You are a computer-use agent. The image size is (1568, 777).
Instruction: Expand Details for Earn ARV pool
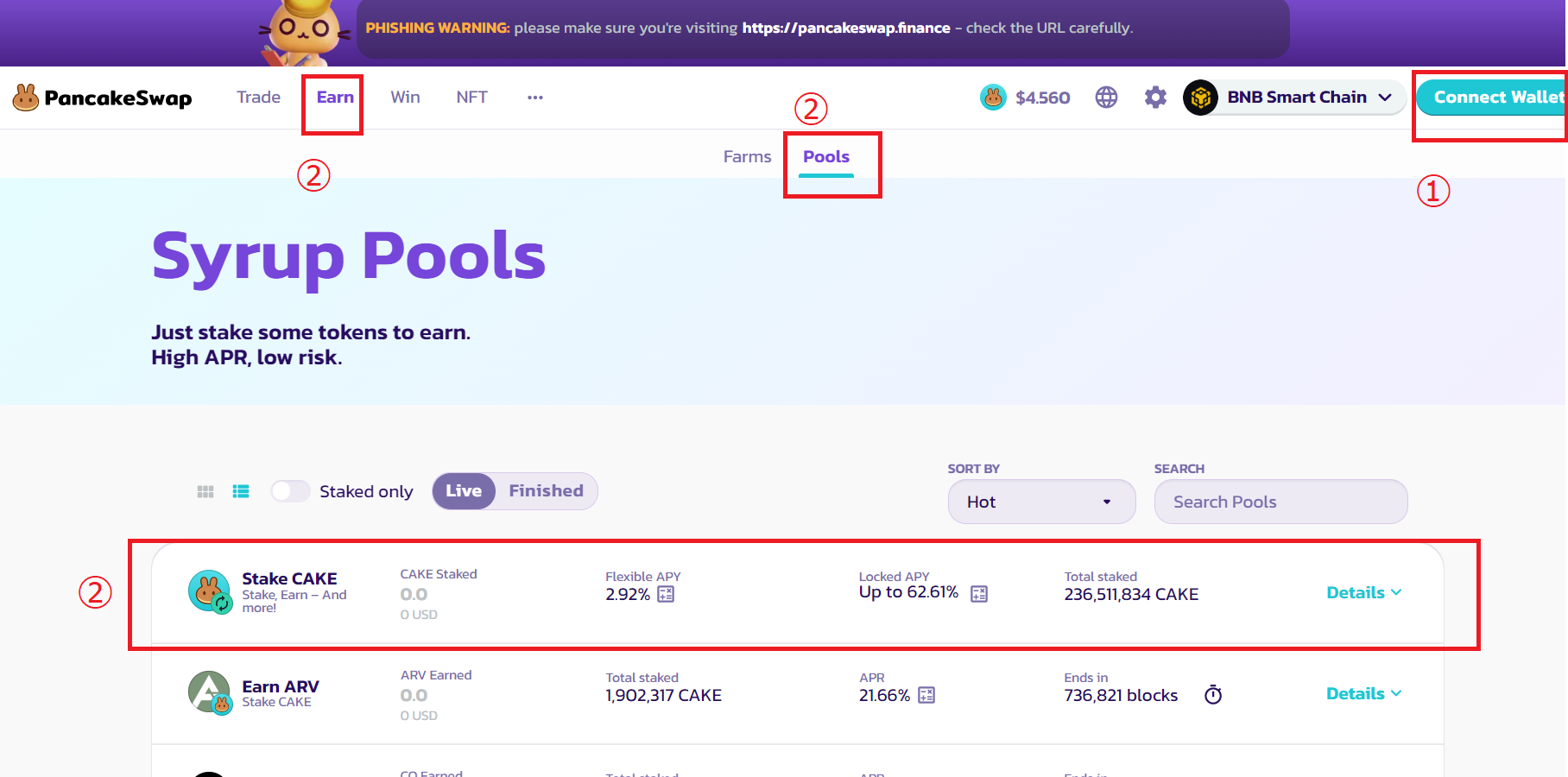click(1364, 693)
